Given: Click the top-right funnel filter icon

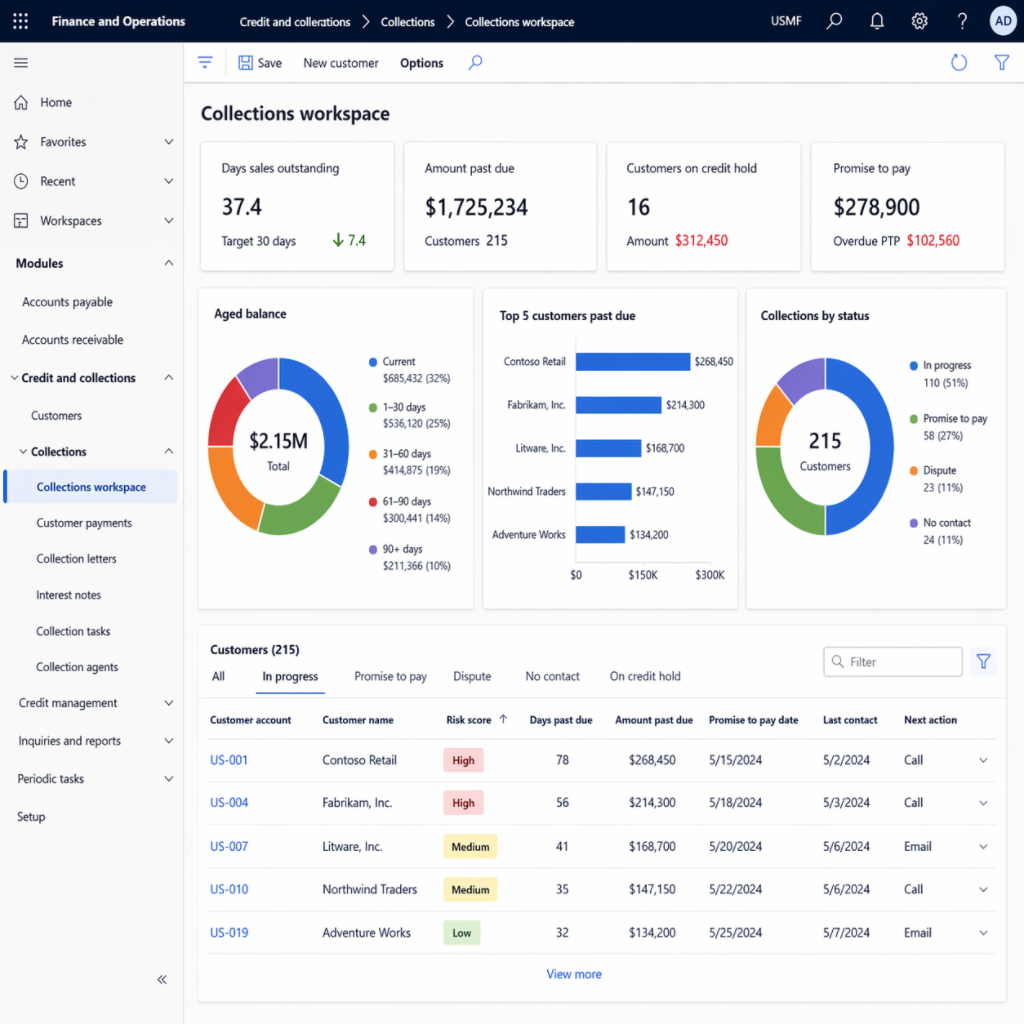Looking at the screenshot, I should point(1001,63).
